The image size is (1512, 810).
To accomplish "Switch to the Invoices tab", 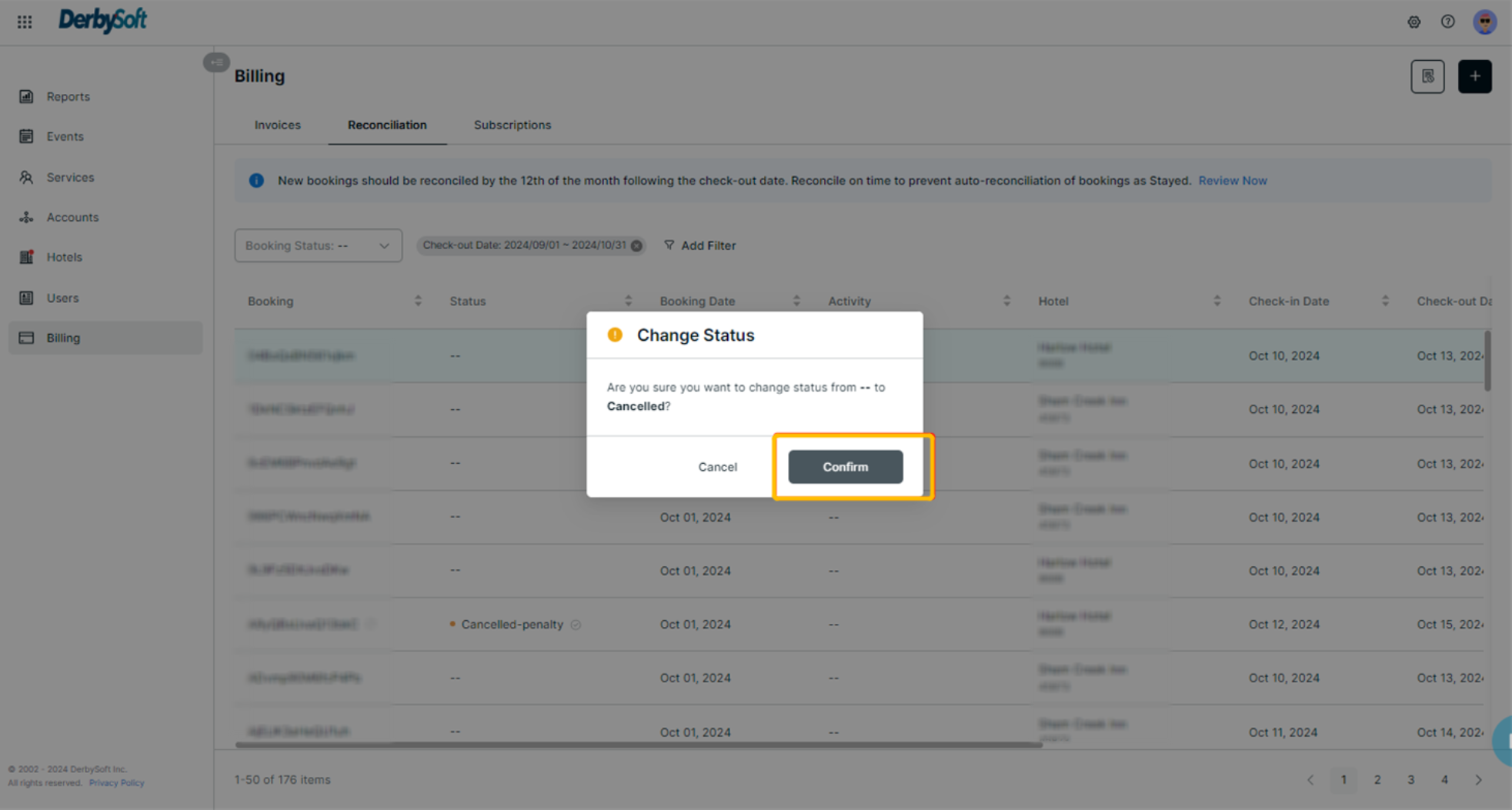I will click(x=277, y=125).
